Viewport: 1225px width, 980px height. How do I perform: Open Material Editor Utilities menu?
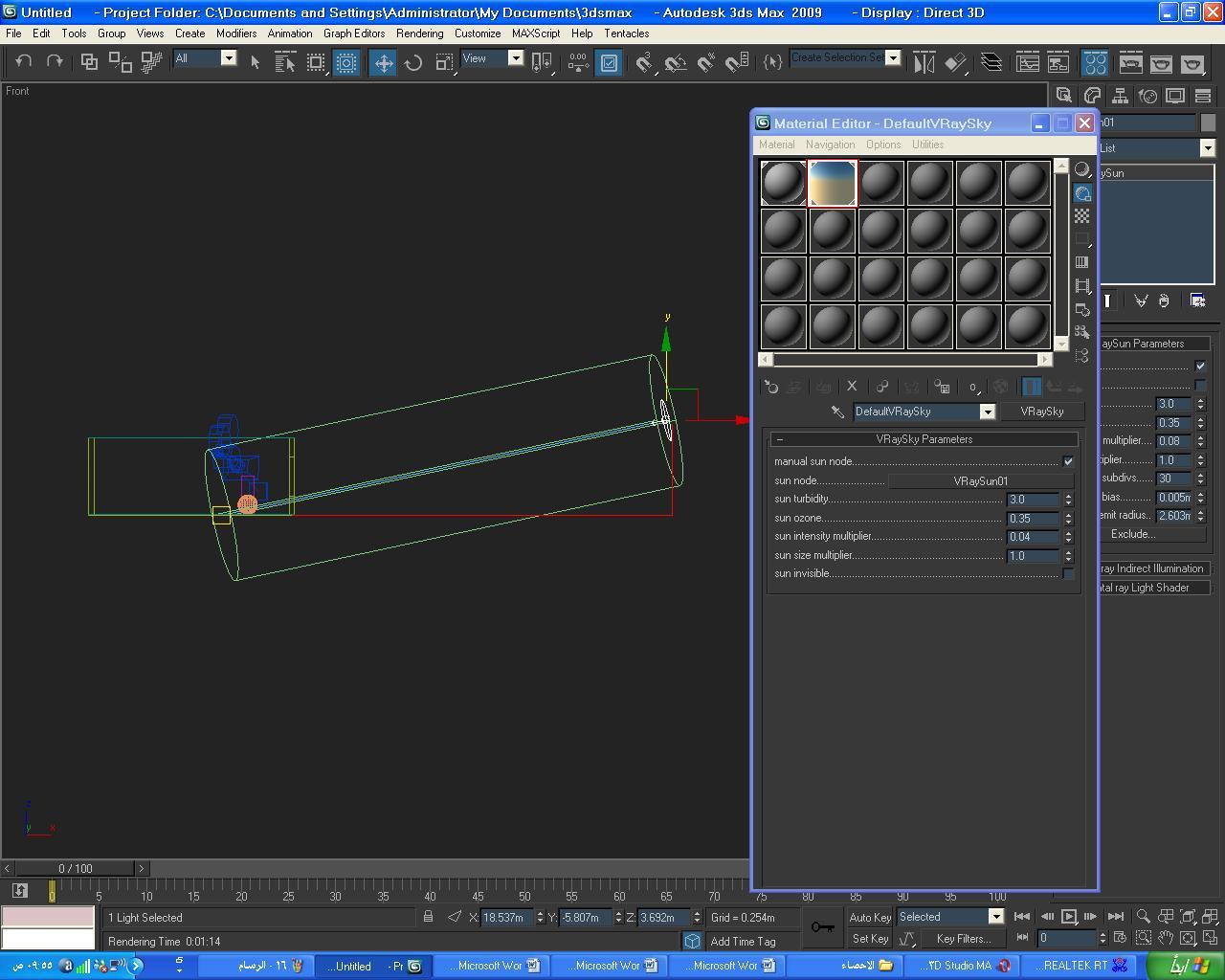(927, 145)
